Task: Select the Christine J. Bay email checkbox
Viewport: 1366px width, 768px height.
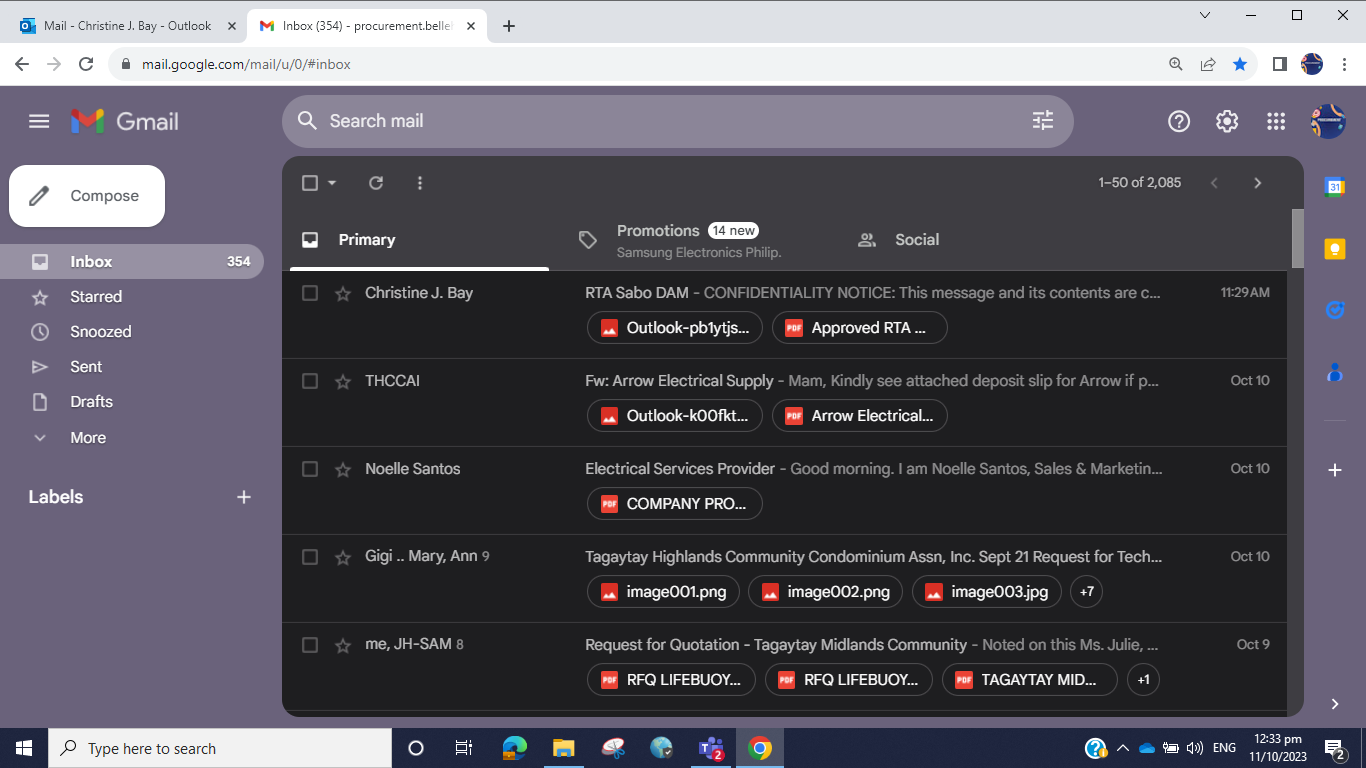Action: tap(310, 293)
